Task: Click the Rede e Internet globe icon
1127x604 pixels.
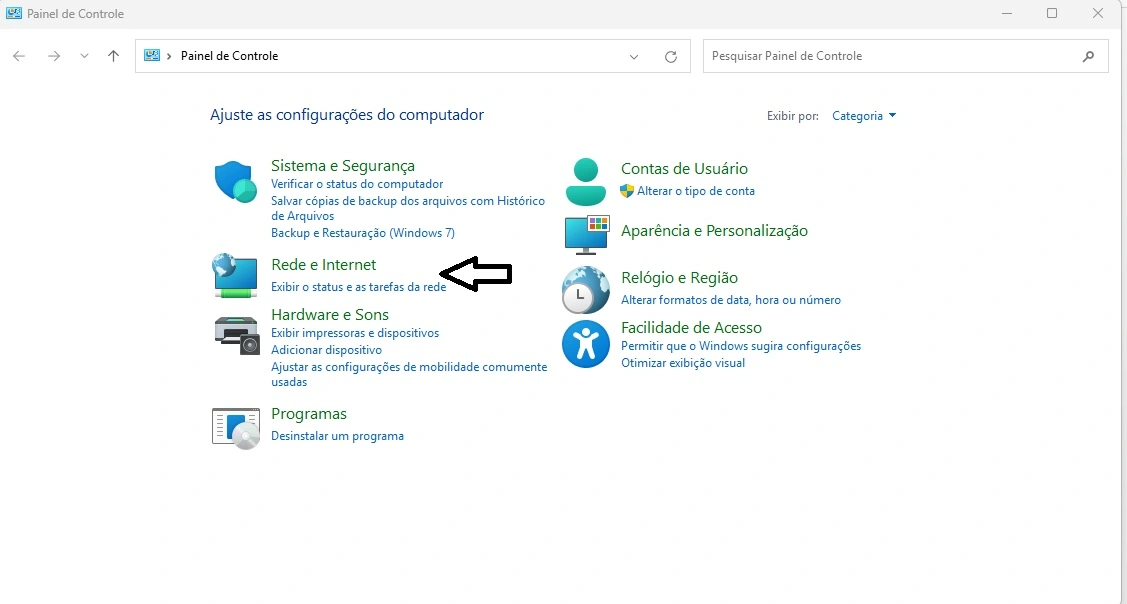Action: pyautogui.click(x=235, y=275)
